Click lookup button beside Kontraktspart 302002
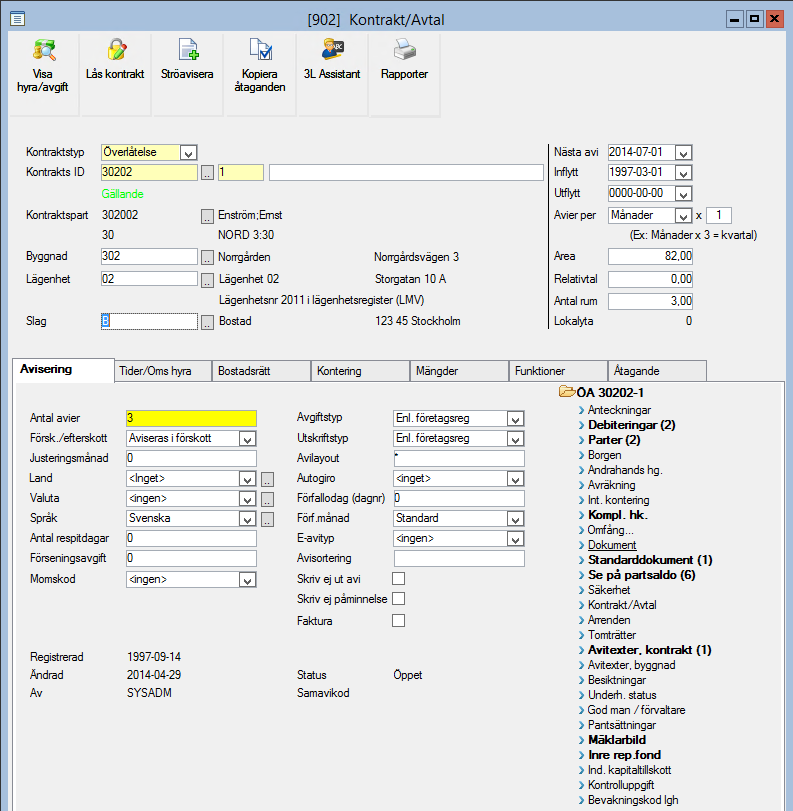Screen dimensions: 793x811 pos(207,216)
